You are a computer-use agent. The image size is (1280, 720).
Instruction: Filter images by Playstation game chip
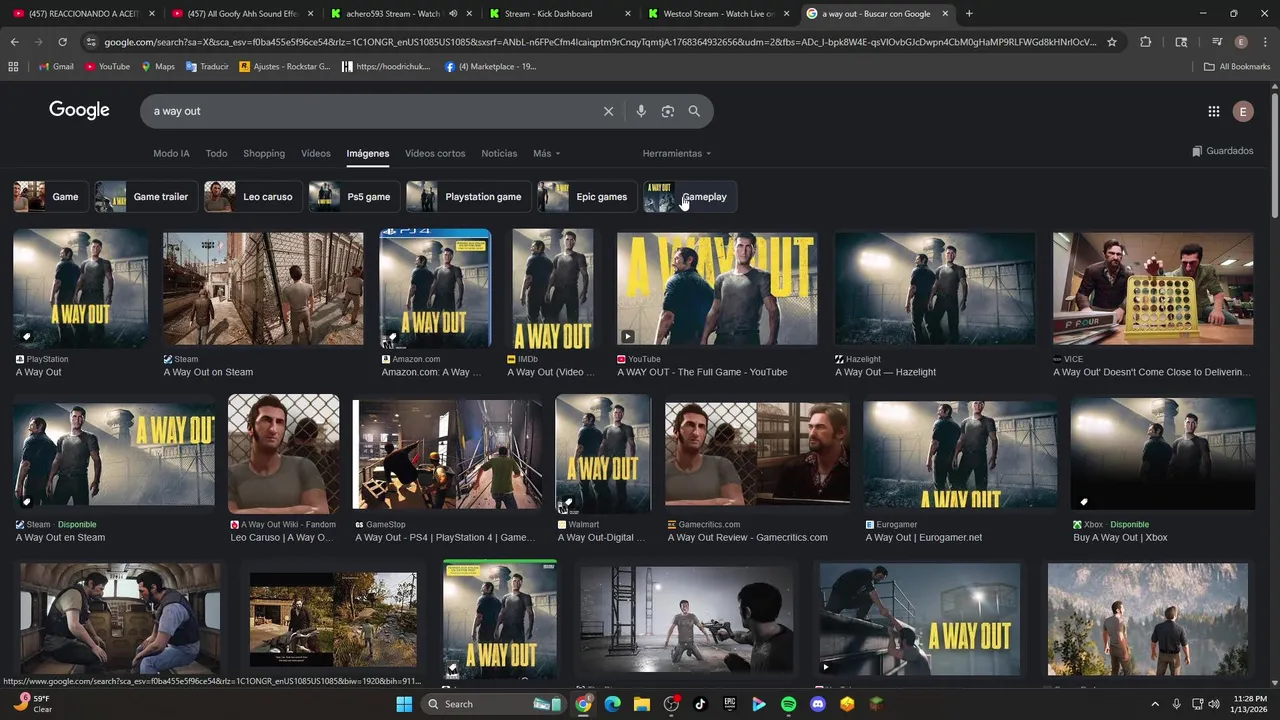[467, 197]
